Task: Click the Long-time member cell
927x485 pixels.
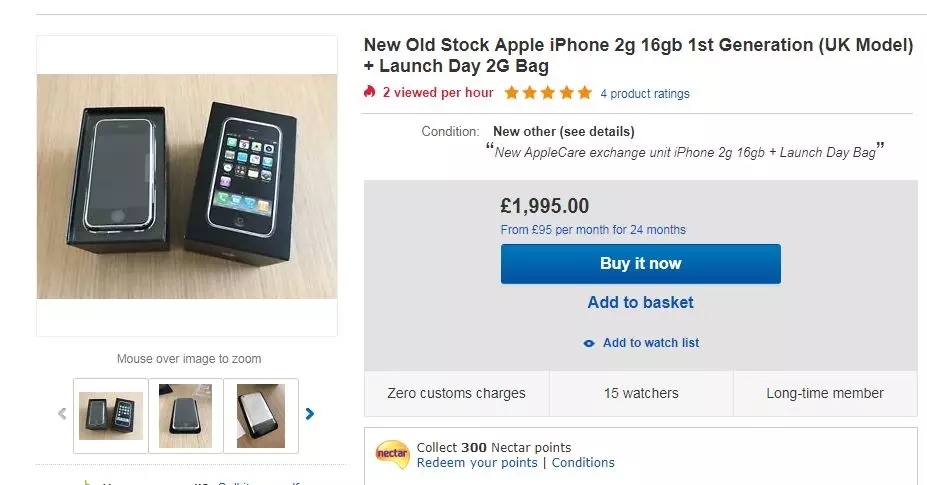Action: (x=825, y=393)
